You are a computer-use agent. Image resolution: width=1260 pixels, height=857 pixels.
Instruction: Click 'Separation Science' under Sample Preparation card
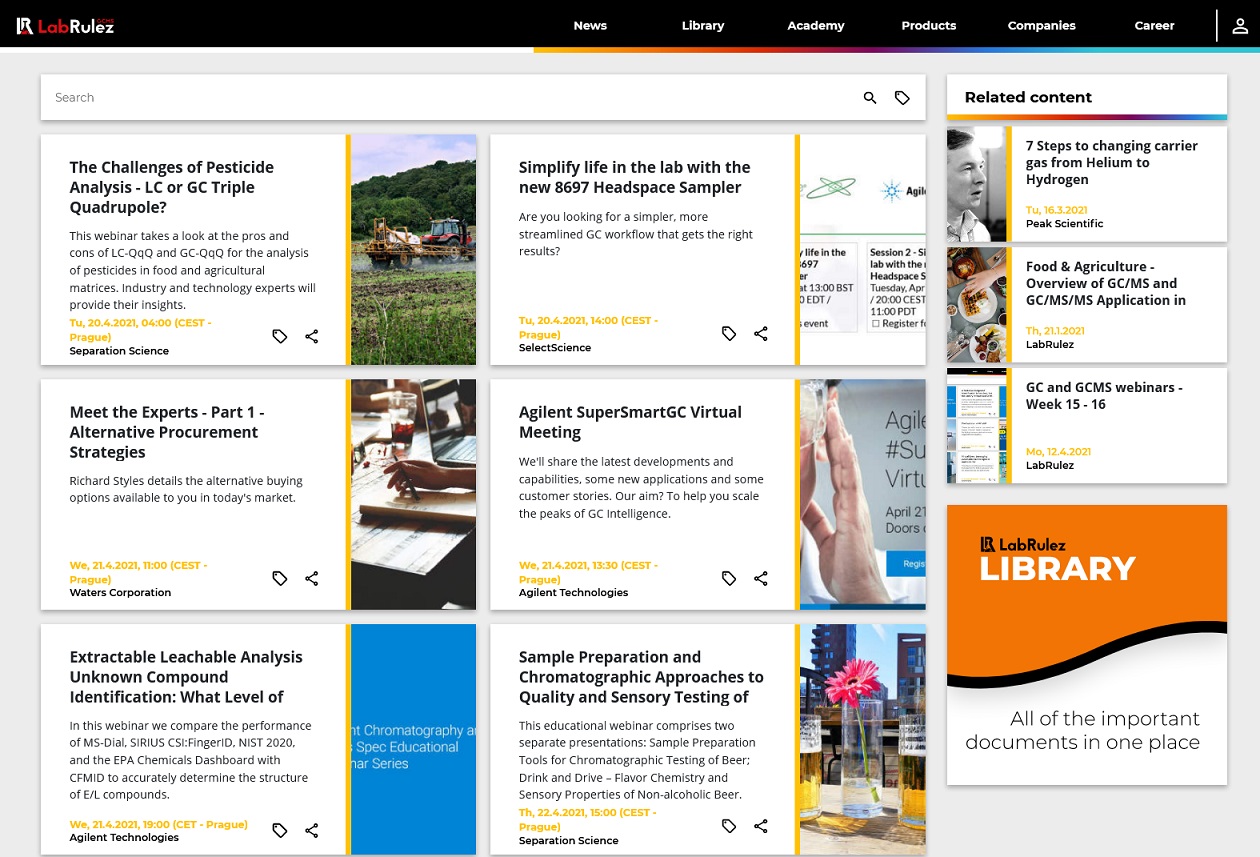568,841
